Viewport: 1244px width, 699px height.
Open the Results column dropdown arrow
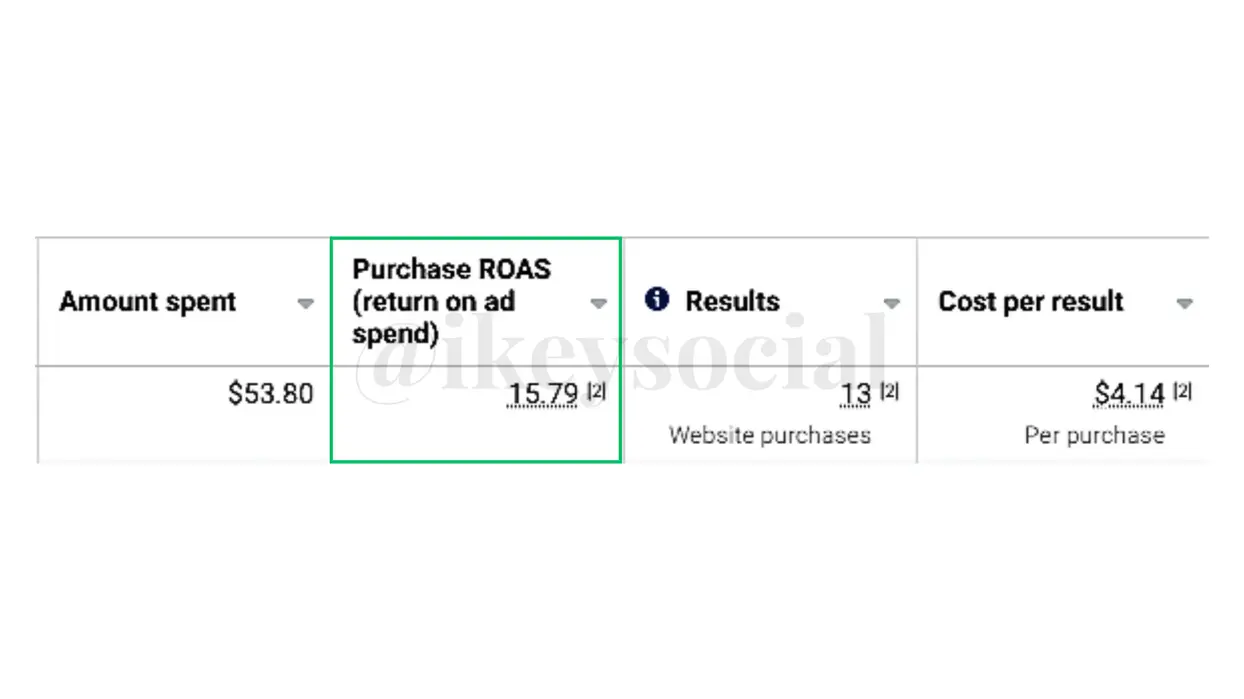point(891,304)
